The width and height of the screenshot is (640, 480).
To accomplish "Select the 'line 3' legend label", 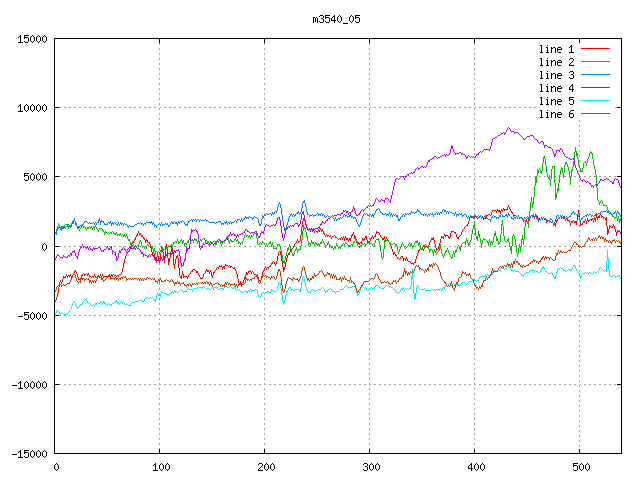I will [x=556, y=75].
